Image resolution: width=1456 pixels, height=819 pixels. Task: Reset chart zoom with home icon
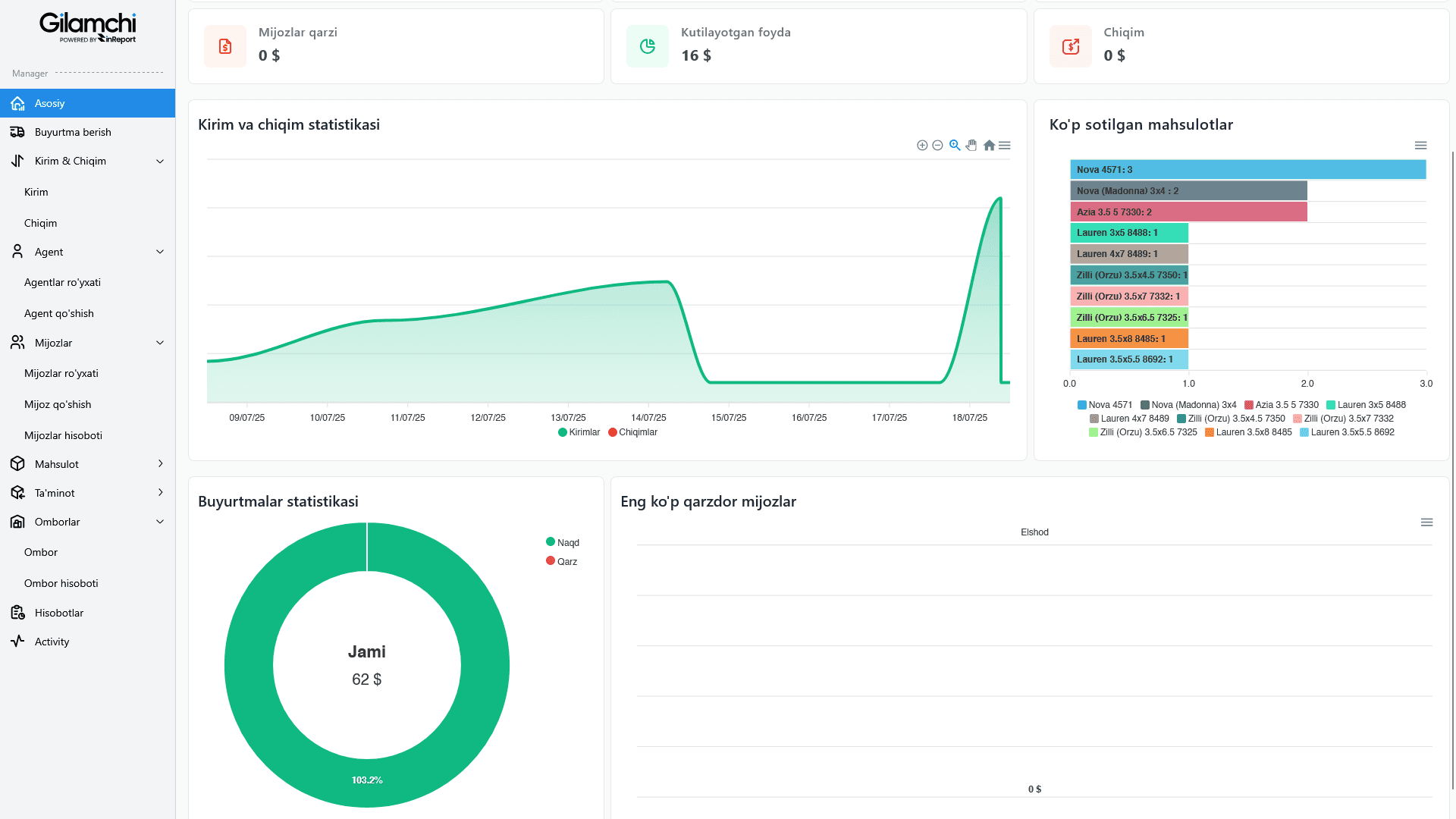989,146
